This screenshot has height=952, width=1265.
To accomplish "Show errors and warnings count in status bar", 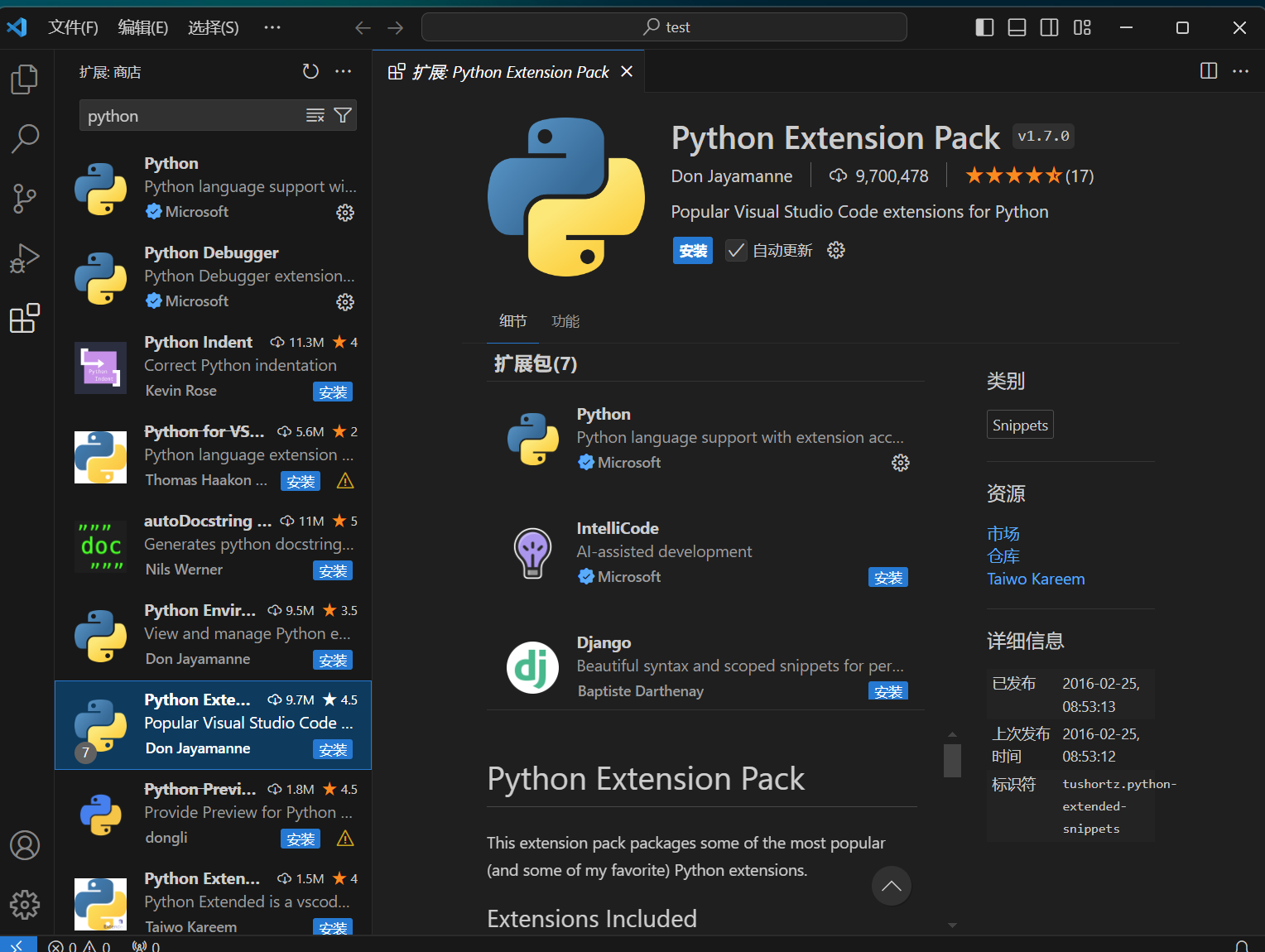I will pyautogui.click(x=79, y=945).
